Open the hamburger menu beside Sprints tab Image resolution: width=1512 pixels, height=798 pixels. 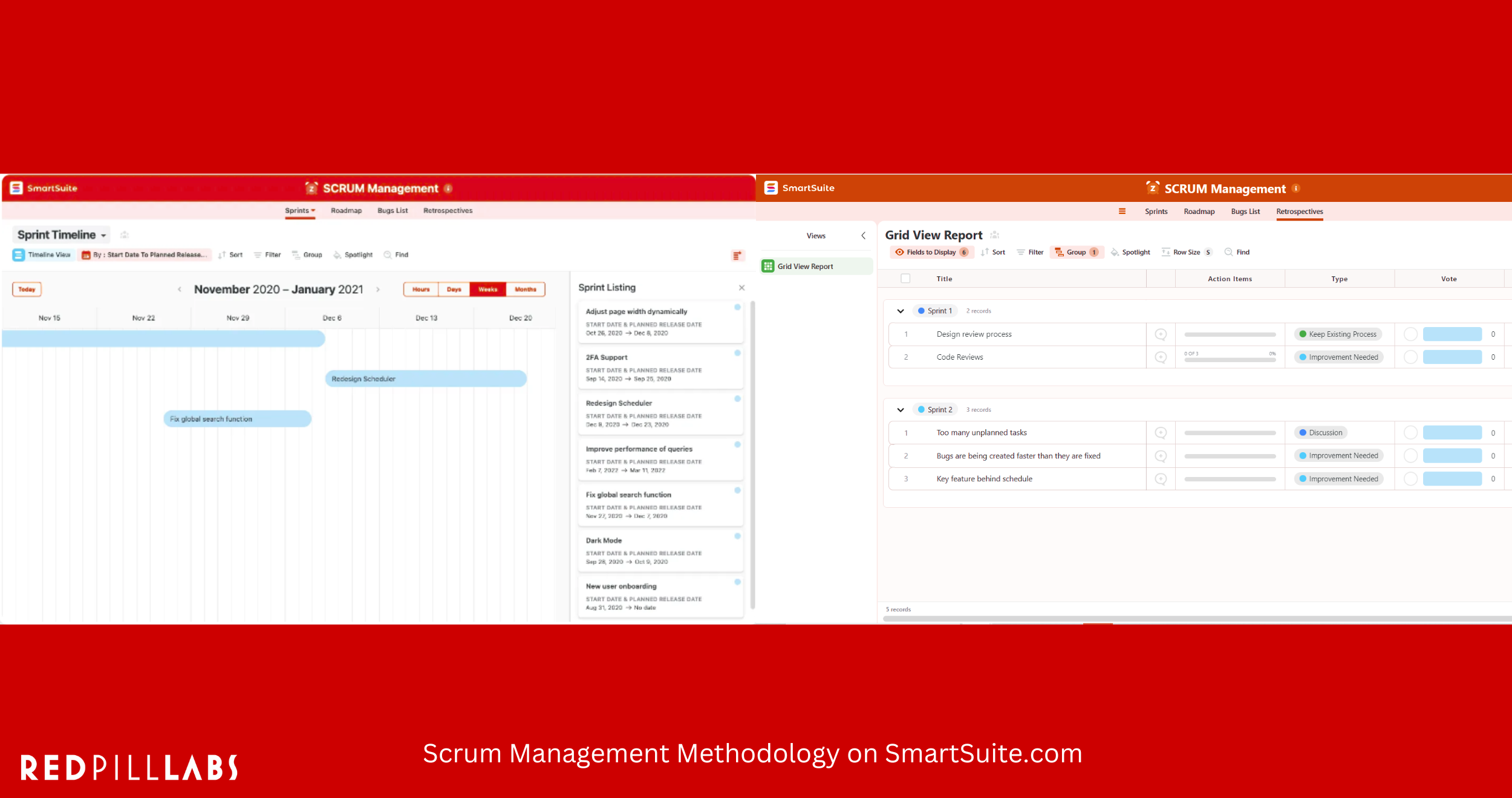click(1122, 211)
